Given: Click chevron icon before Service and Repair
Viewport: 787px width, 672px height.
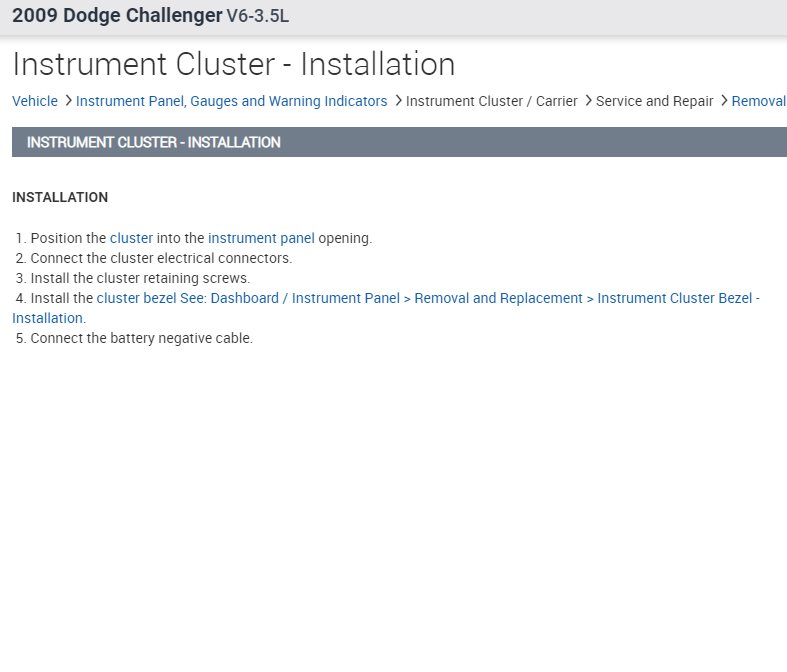Looking at the screenshot, I should (x=588, y=101).
